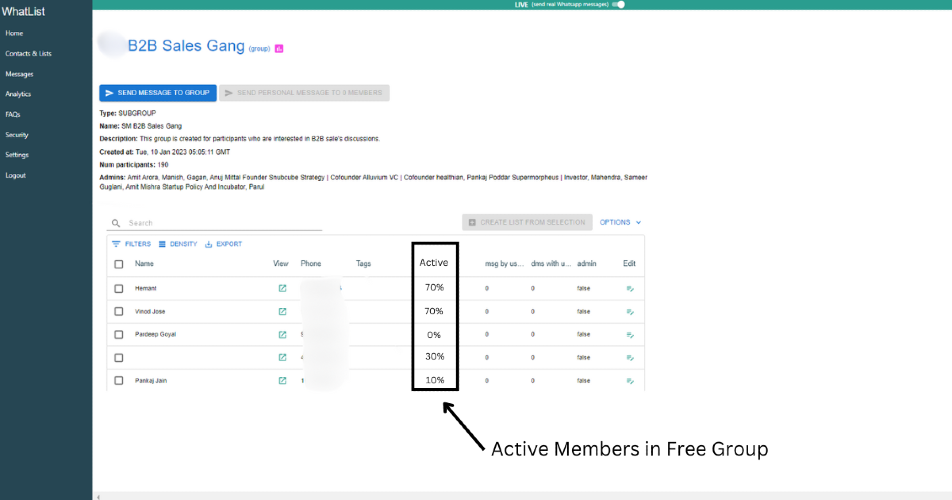Image resolution: width=952 pixels, height=500 pixels.
Task: Export the members table
Action: [x=223, y=244]
